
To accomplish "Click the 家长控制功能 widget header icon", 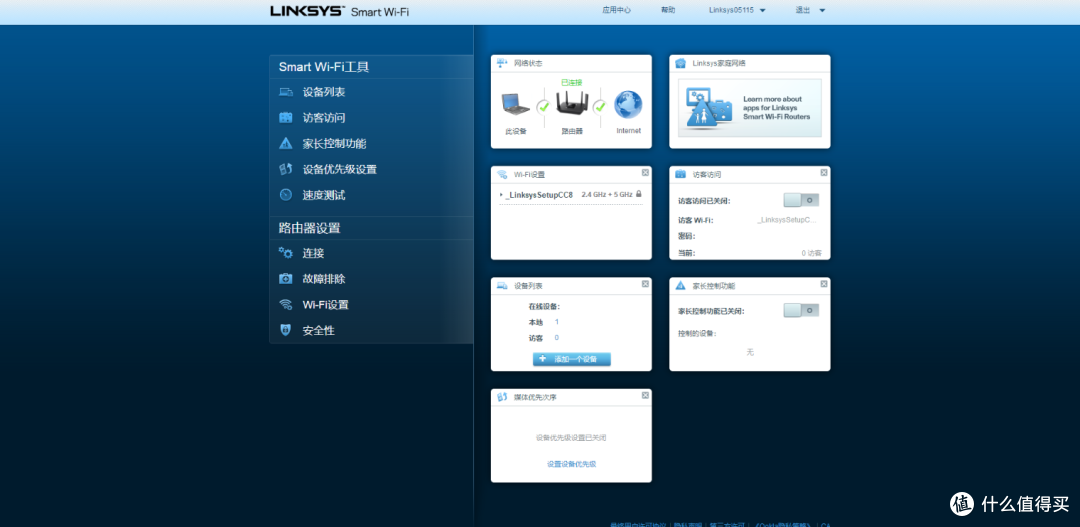I will point(681,285).
